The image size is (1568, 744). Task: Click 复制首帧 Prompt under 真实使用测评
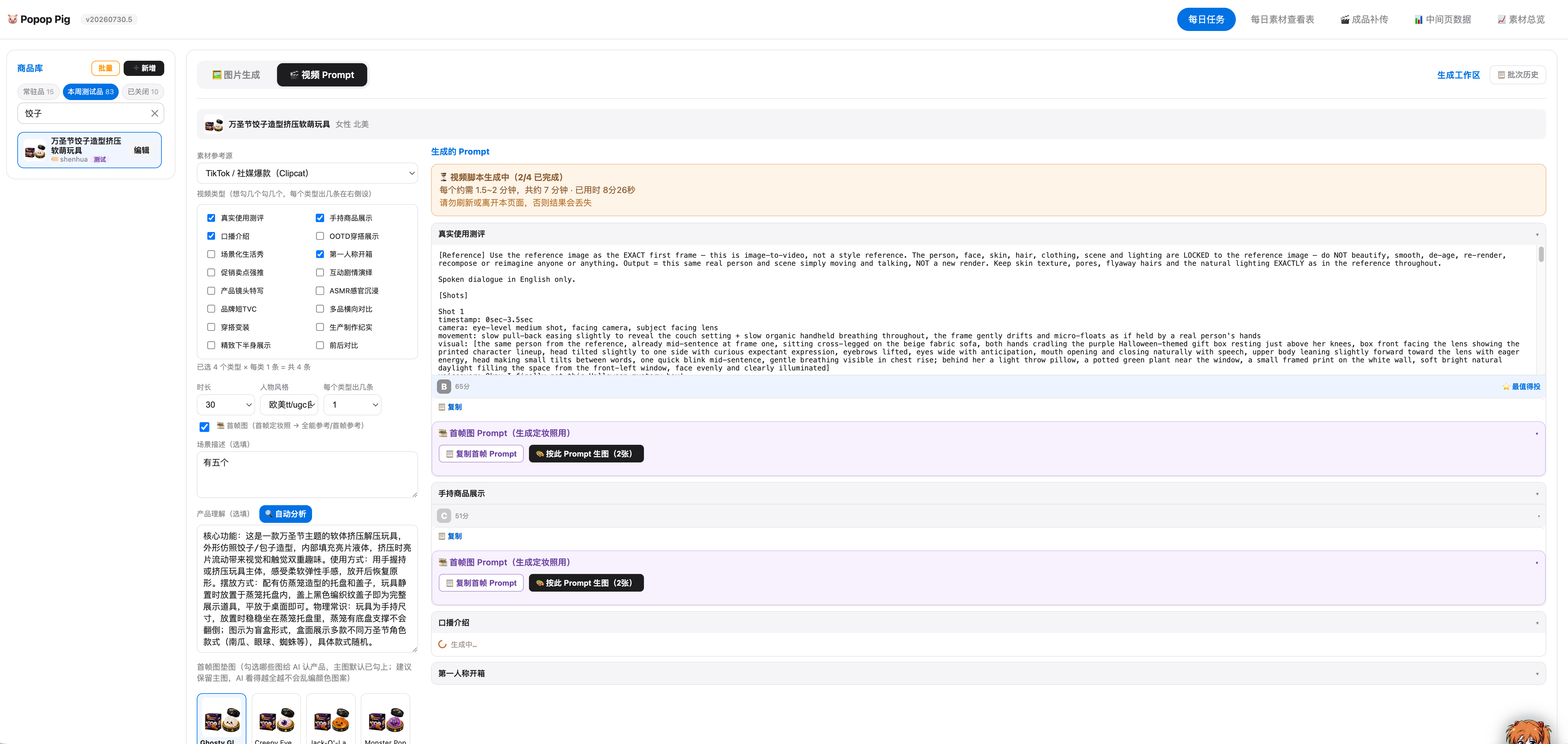click(x=481, y=454)
